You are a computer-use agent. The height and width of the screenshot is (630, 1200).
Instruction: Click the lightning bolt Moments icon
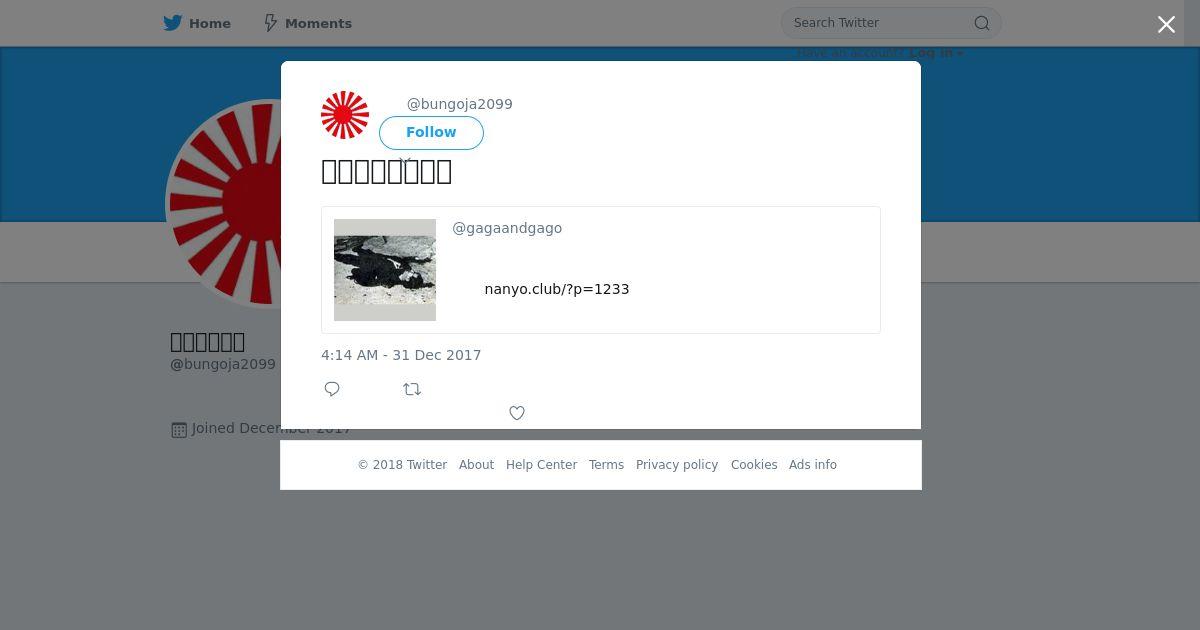[x=270, y=23]
